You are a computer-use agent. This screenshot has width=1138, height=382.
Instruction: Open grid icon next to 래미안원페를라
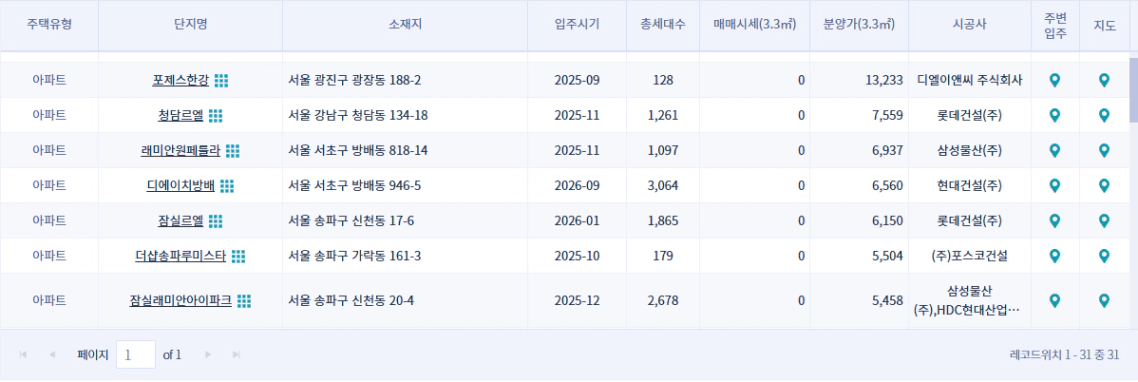click(232, 150)
